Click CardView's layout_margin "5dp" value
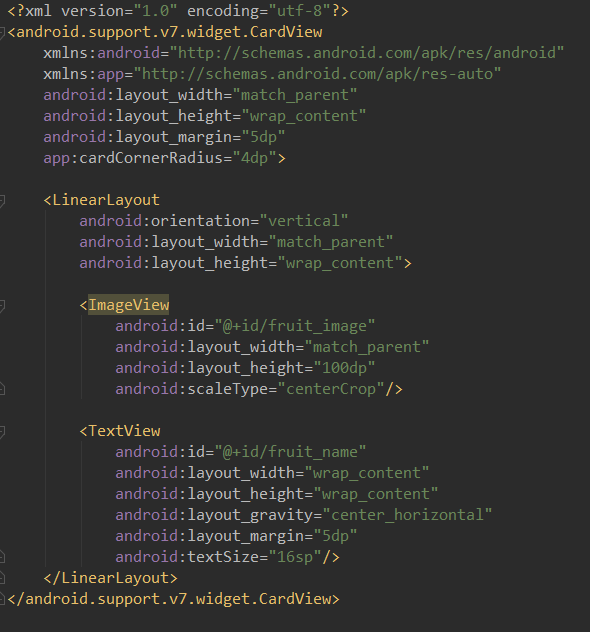The image size is (590, 632). [x=263, y=137]
